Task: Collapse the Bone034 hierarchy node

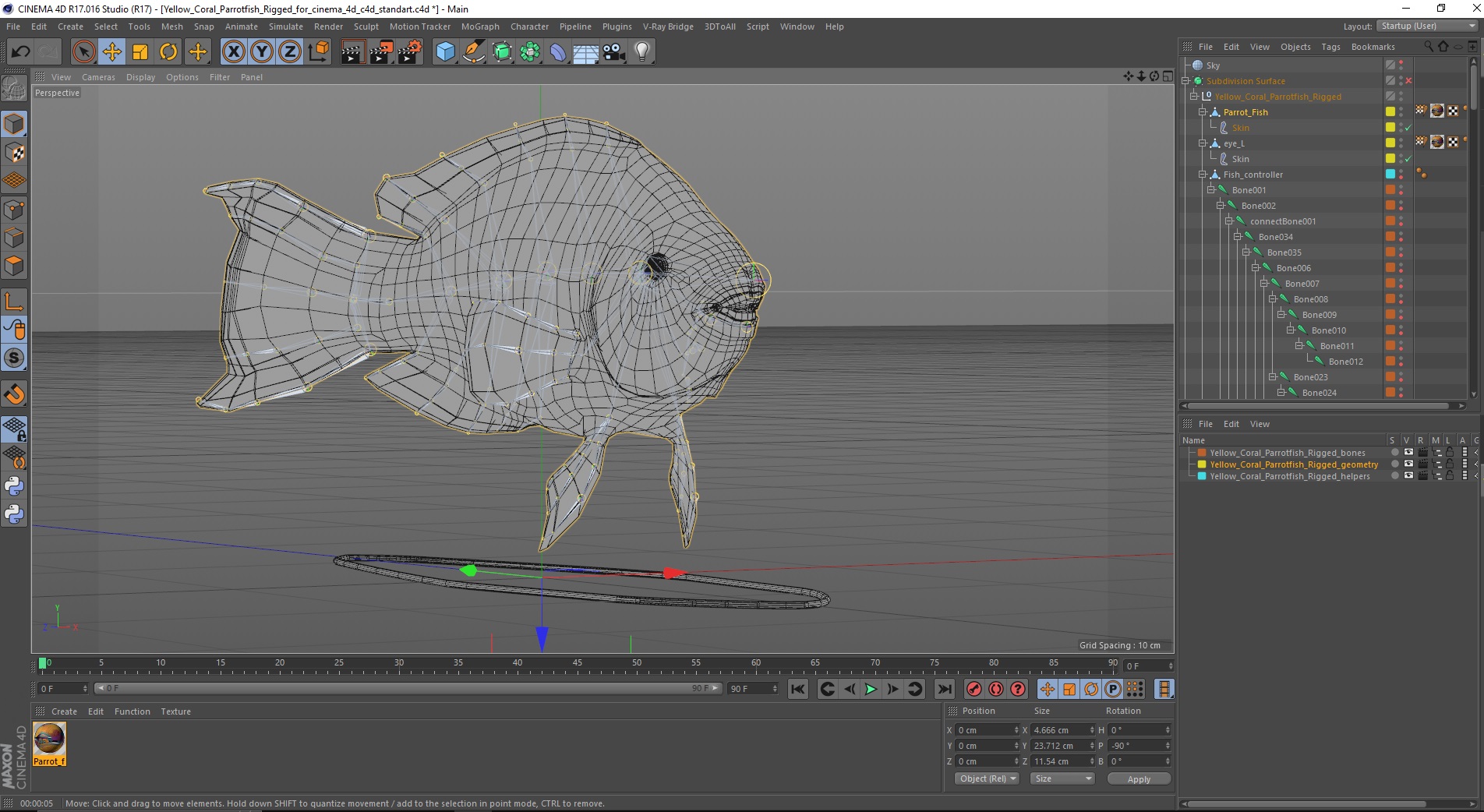Action: pos(1237,237)
